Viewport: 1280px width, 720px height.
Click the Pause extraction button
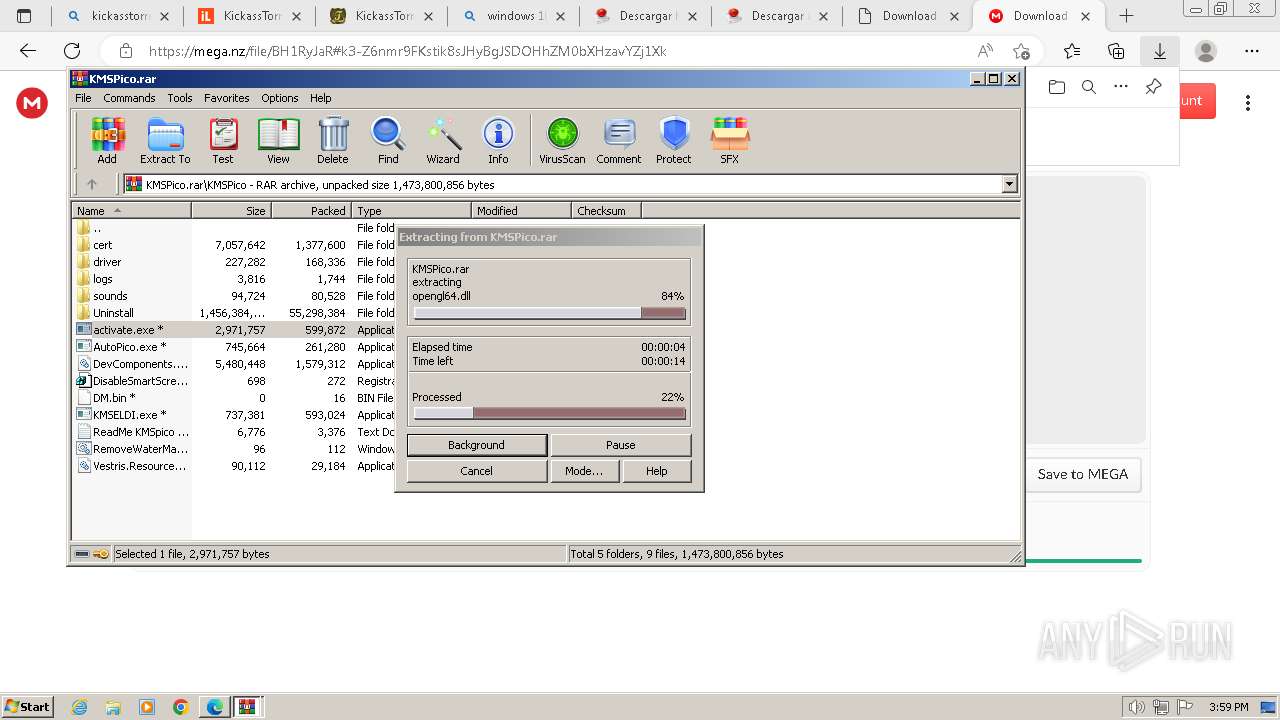tap(621, 445)
